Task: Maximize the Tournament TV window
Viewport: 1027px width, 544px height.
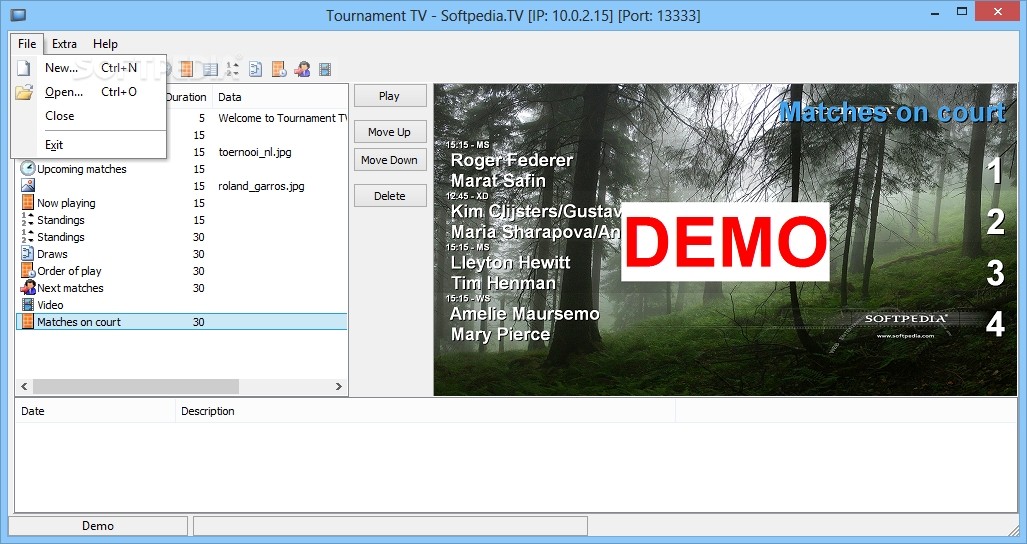Action: (x=962, y=11)
